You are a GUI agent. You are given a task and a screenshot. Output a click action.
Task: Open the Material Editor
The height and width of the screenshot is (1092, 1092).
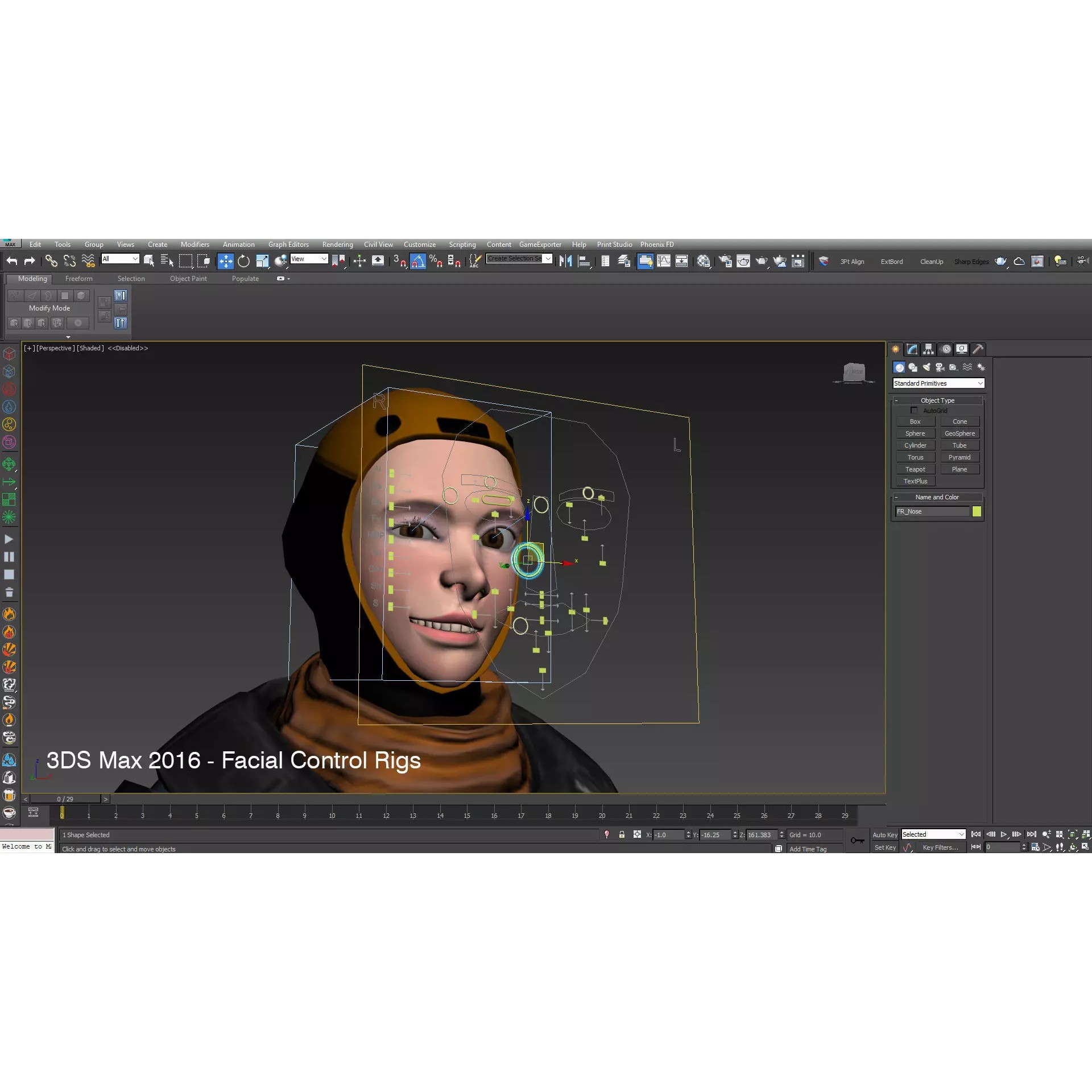pos(704,261)
